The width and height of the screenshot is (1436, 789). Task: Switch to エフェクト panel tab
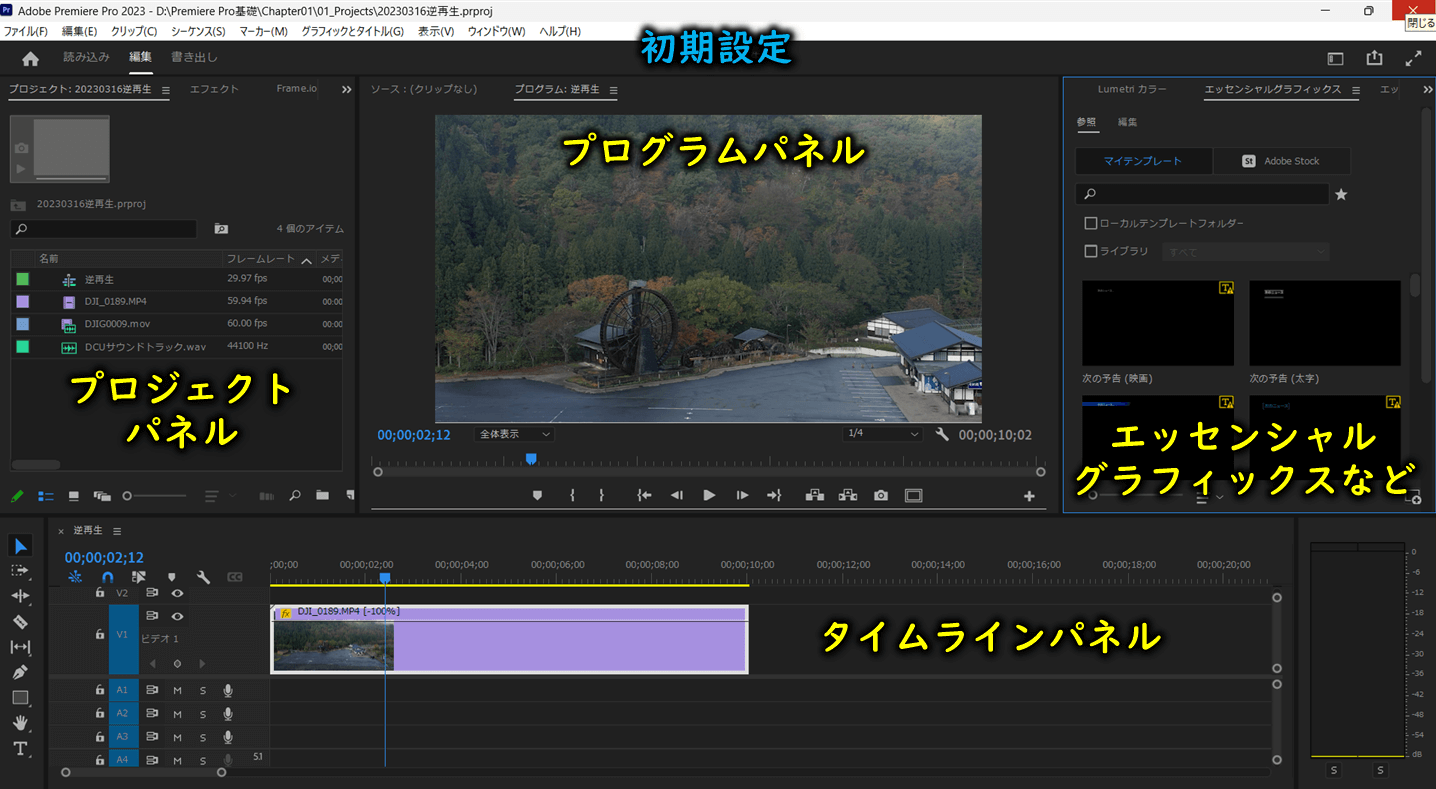coord(214,89)
